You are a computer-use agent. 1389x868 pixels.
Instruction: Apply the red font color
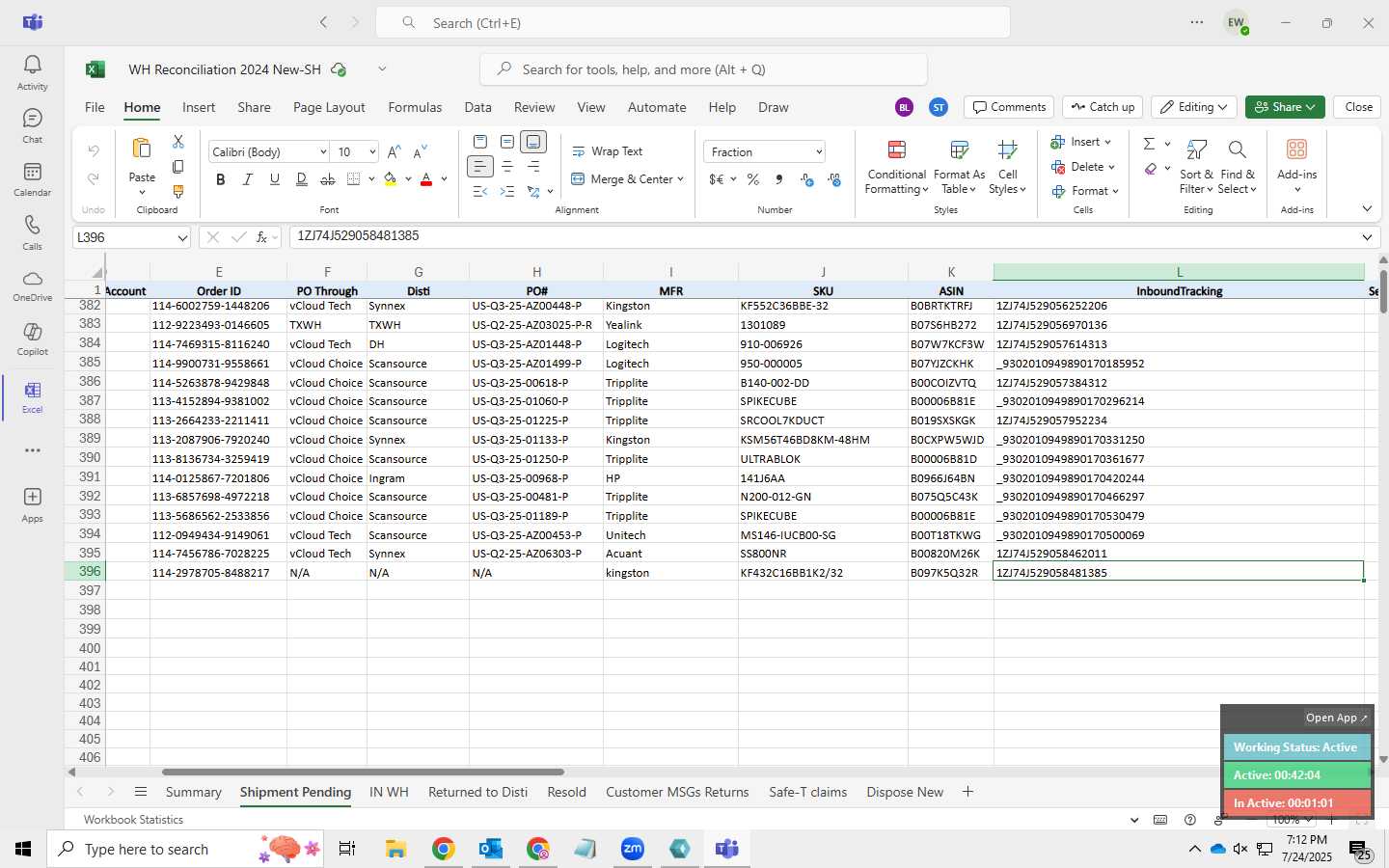[x=426, y=179]
